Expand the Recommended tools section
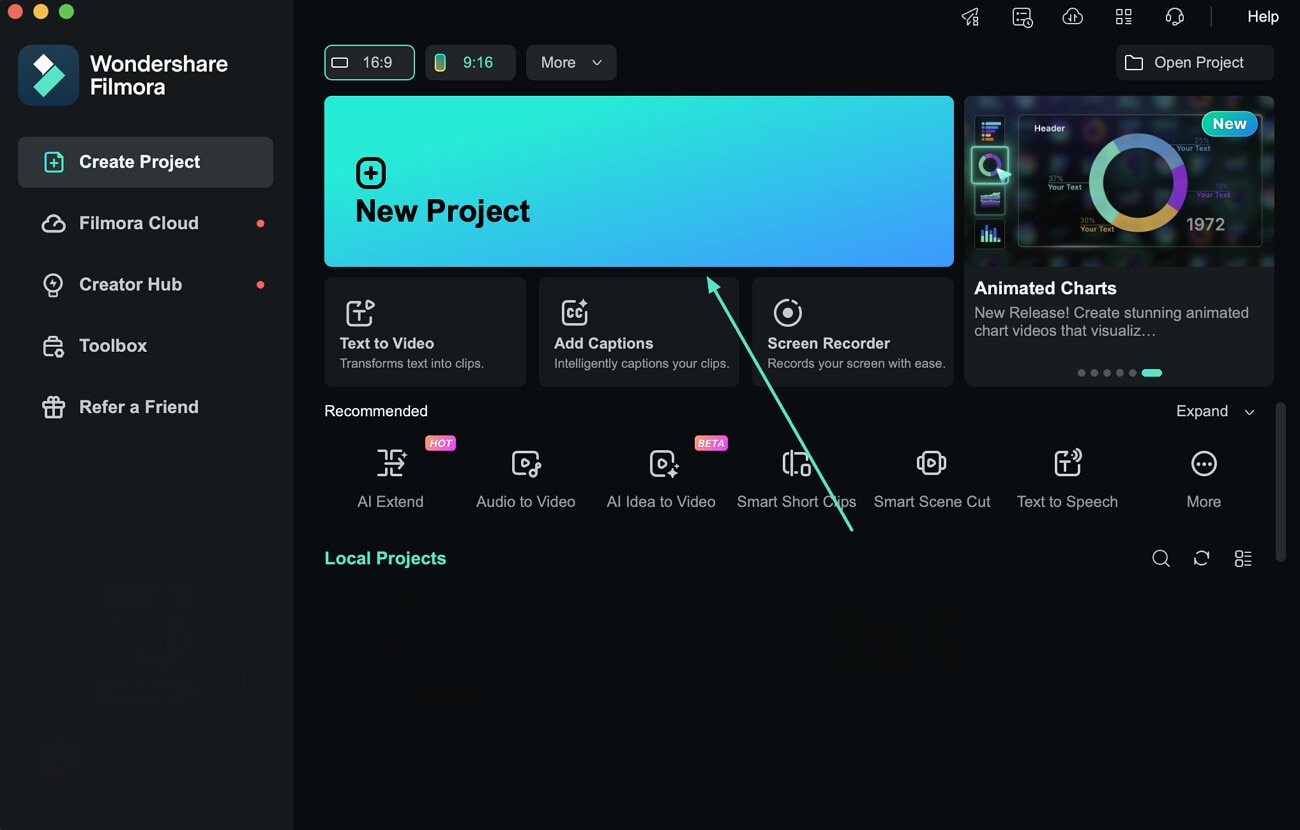This screenshot has height=830, width=1300. click(1214, 411)
